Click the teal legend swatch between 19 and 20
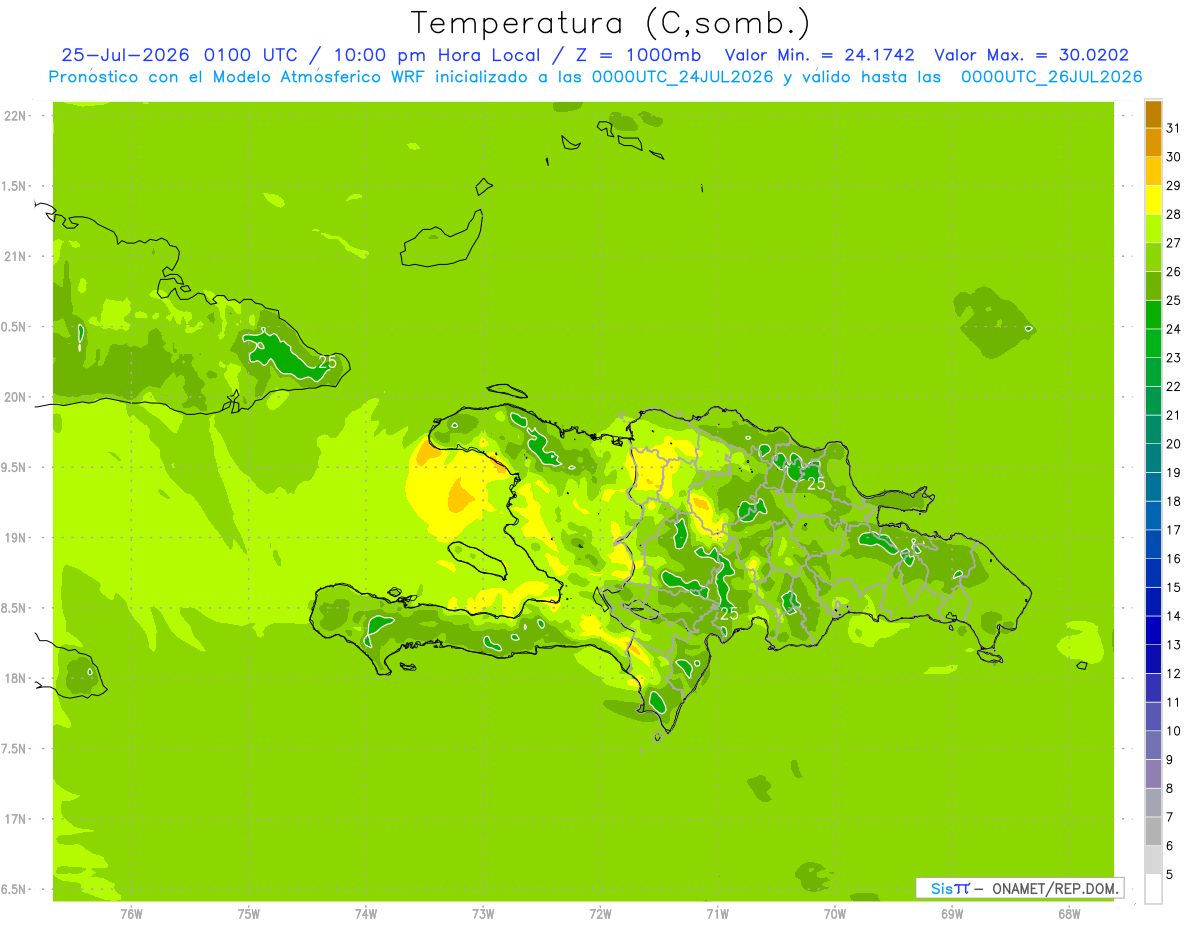Image resolution: width=1200 pixels, height=927 pixels. tap(1153, 457)
